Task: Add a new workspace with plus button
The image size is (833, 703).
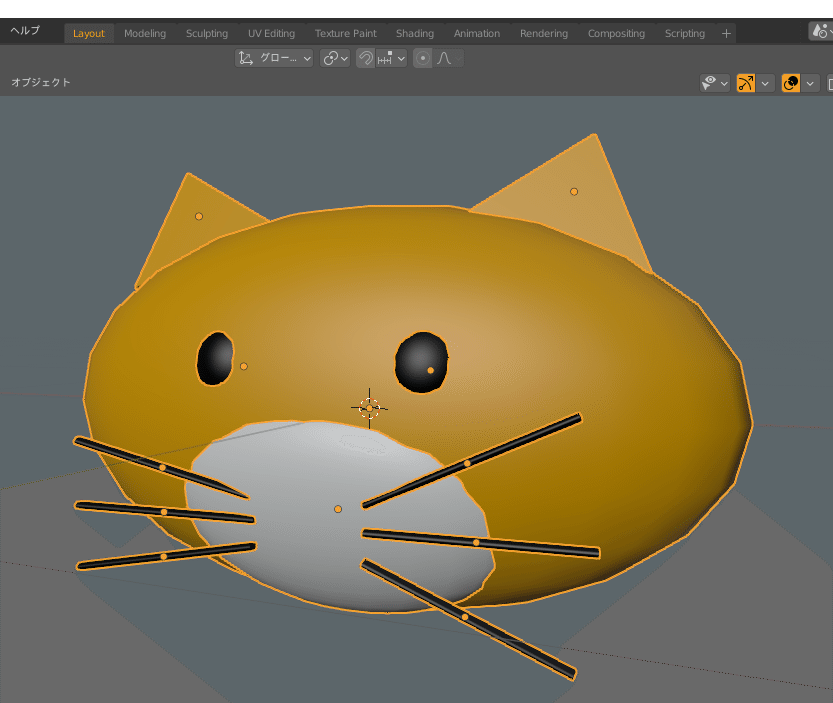Action: (x=726, y=33)
